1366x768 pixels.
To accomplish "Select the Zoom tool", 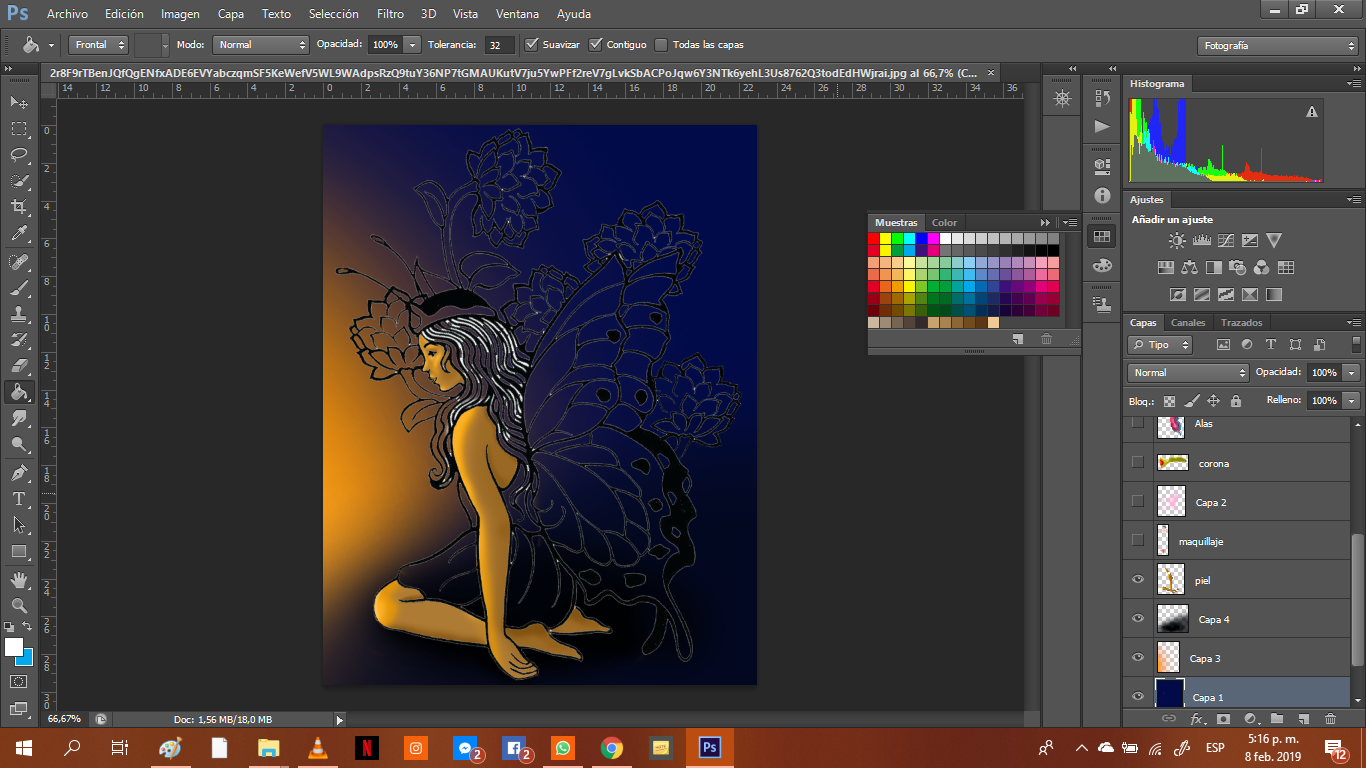I will (19, 606).
